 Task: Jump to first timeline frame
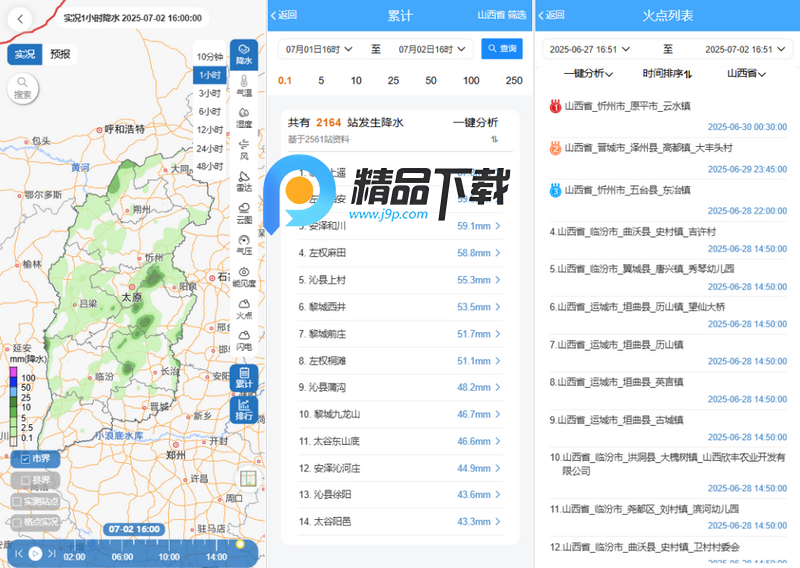[x=19, y=553]
